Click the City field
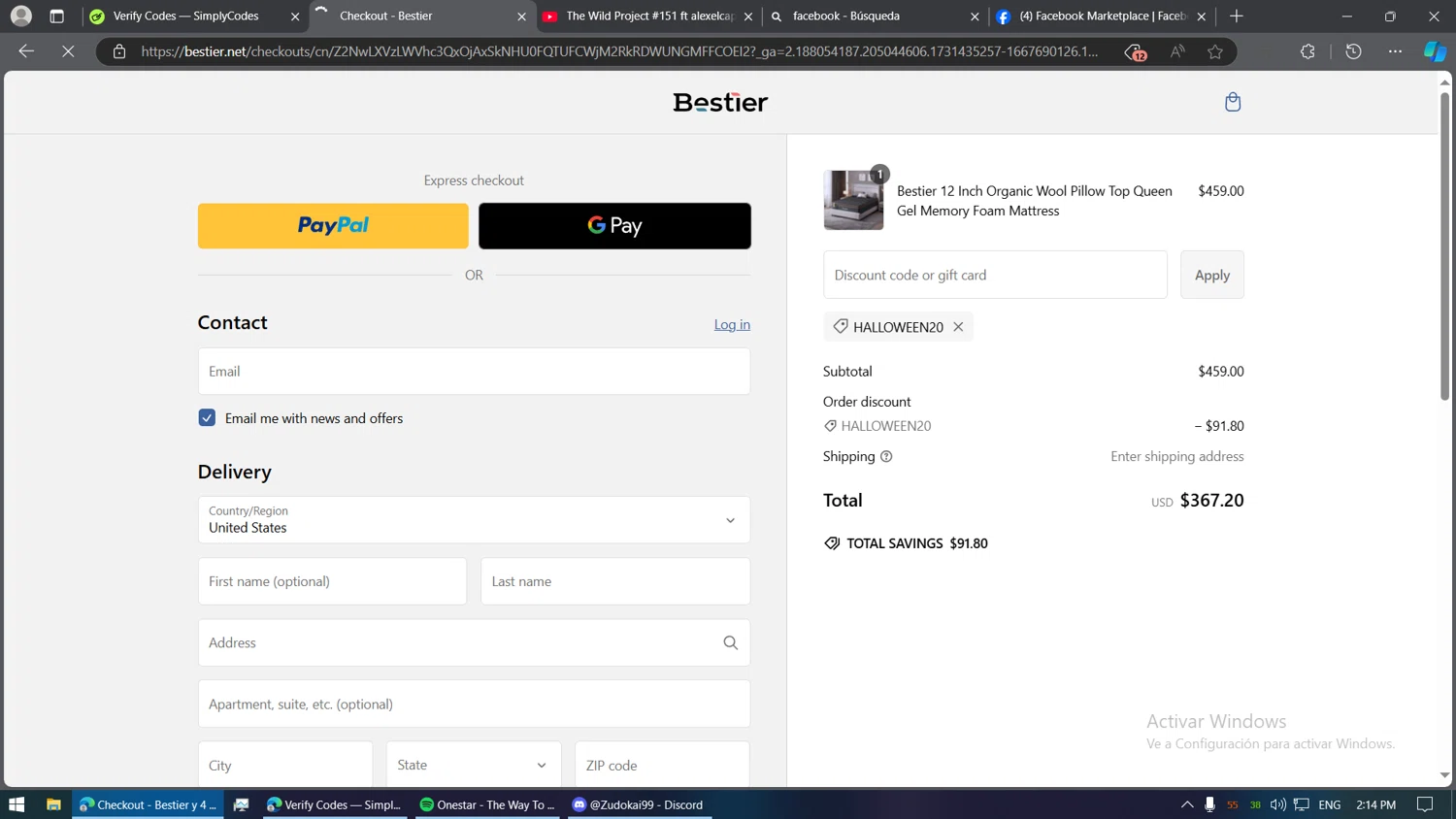Image resolution: width=1456 pixels, height=819 pixels. pos(285,765)
